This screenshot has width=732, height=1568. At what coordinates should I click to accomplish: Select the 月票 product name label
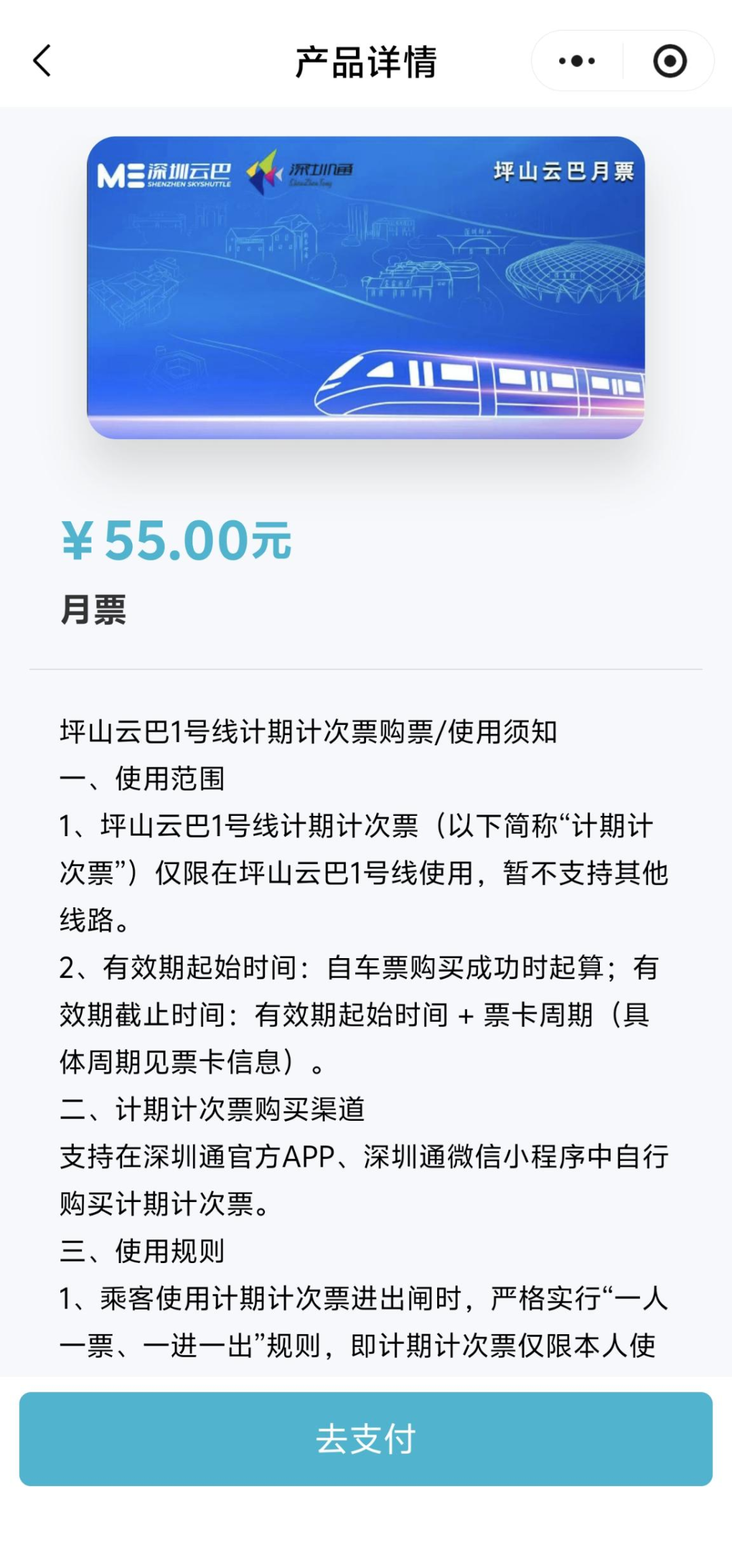click(94, 609)
